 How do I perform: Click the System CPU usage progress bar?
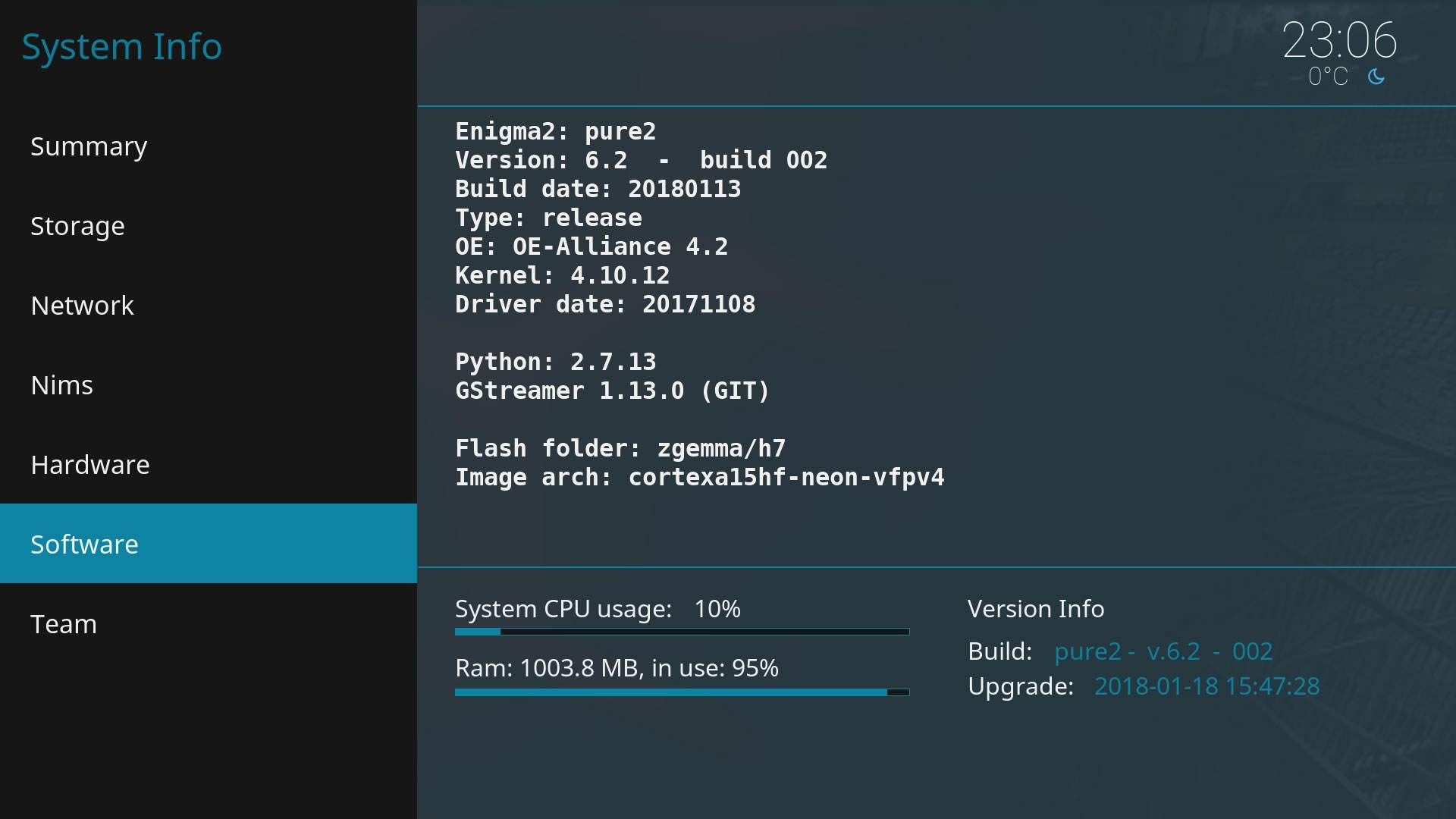coord(682,632)
